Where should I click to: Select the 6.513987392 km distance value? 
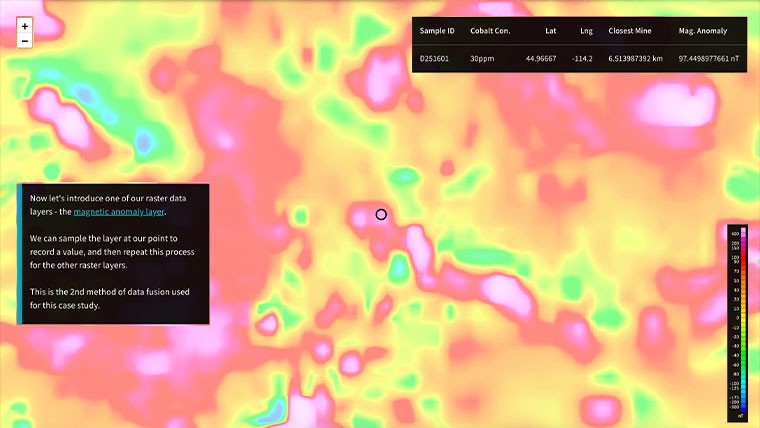coord(635,59)
